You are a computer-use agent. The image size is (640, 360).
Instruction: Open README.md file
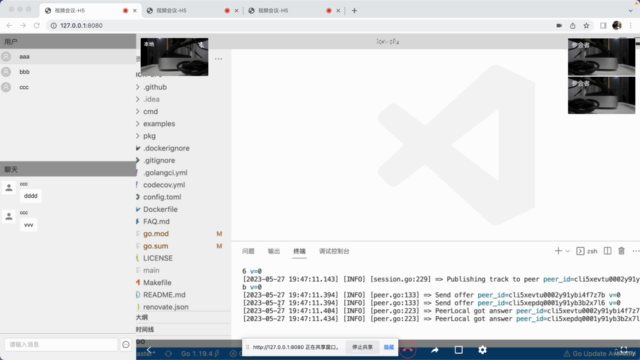(x=164, y=295)
